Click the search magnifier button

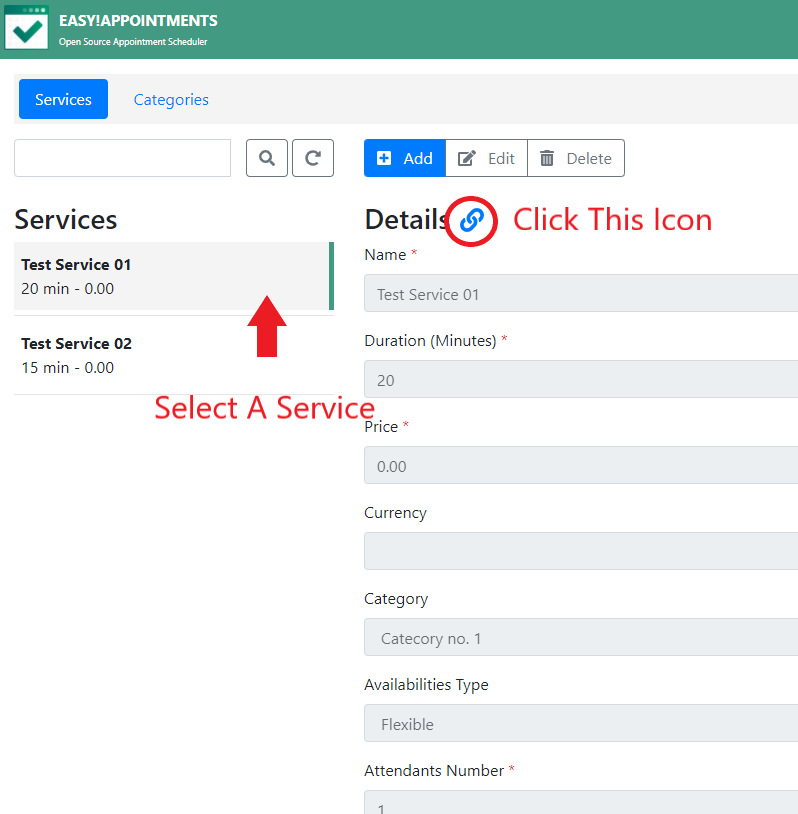[267, 158]
